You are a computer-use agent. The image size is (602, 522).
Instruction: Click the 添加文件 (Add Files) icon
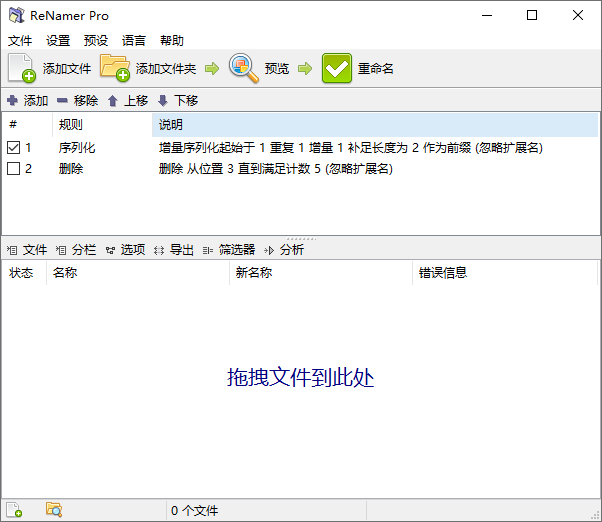pos(22,68)
